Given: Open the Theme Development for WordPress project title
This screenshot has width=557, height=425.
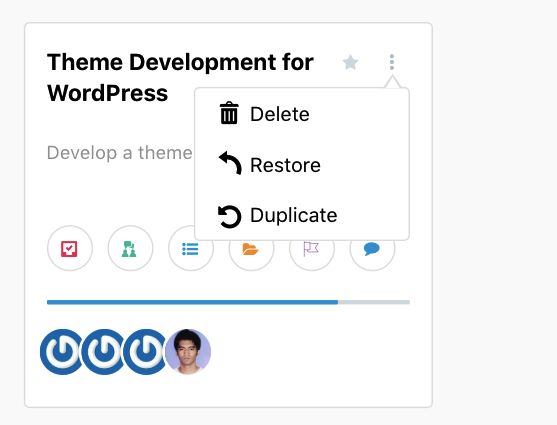Looking at the screenshot, I should (180, 77).
